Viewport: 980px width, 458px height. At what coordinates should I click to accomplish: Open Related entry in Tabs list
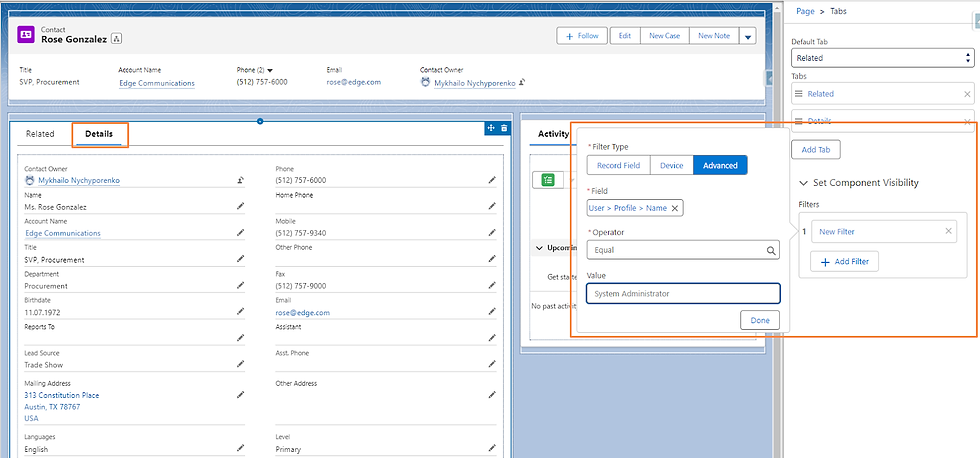tap(821, 94)
